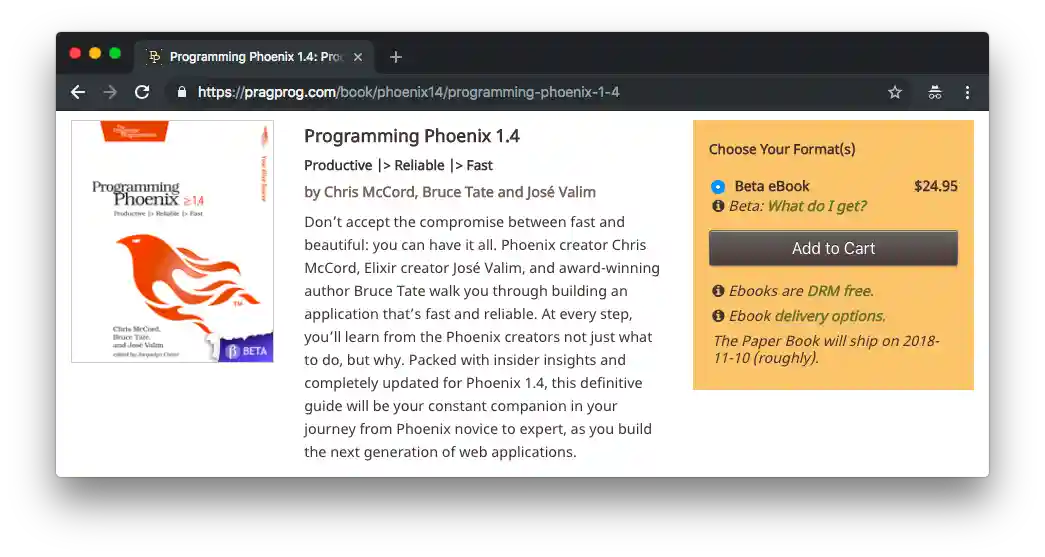Click the pragprog.com URL in the address bar
The height and width of the screenshot is (557, 1045).
point(408,92)
